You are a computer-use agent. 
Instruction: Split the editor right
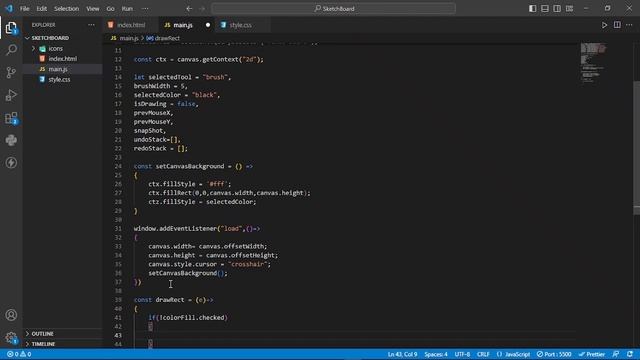pos(617,25)
